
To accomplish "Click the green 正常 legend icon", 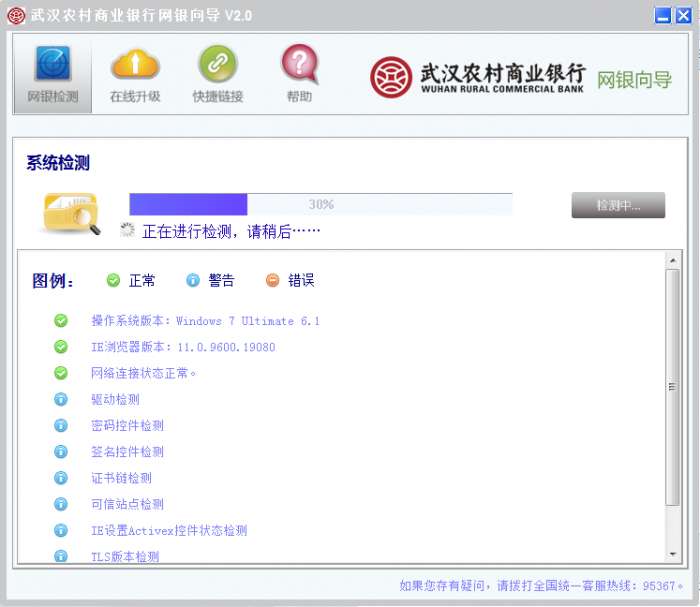I will point(113,280).
